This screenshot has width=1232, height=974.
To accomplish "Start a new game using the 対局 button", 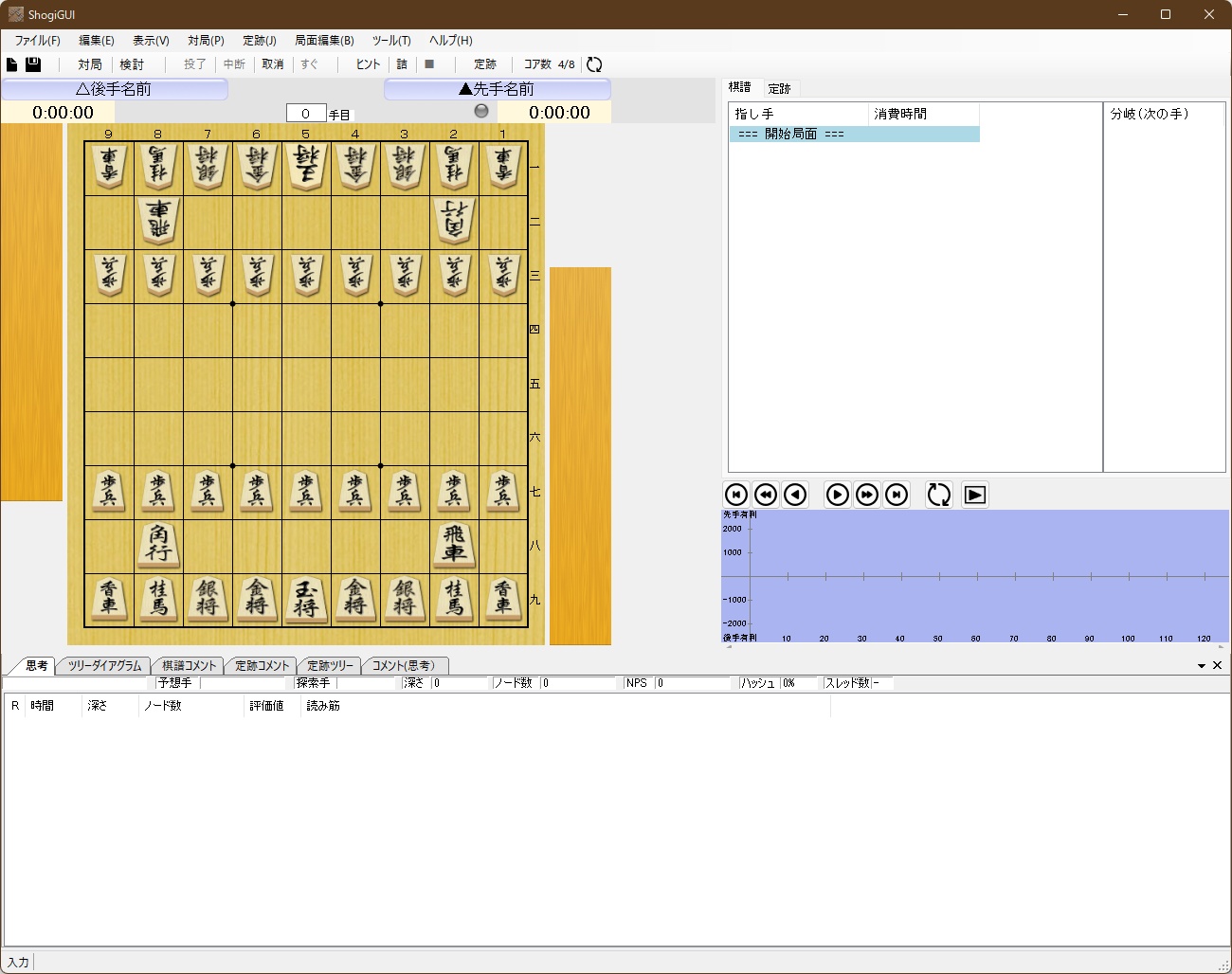I will pyautogui.click(x=89, y=63).
